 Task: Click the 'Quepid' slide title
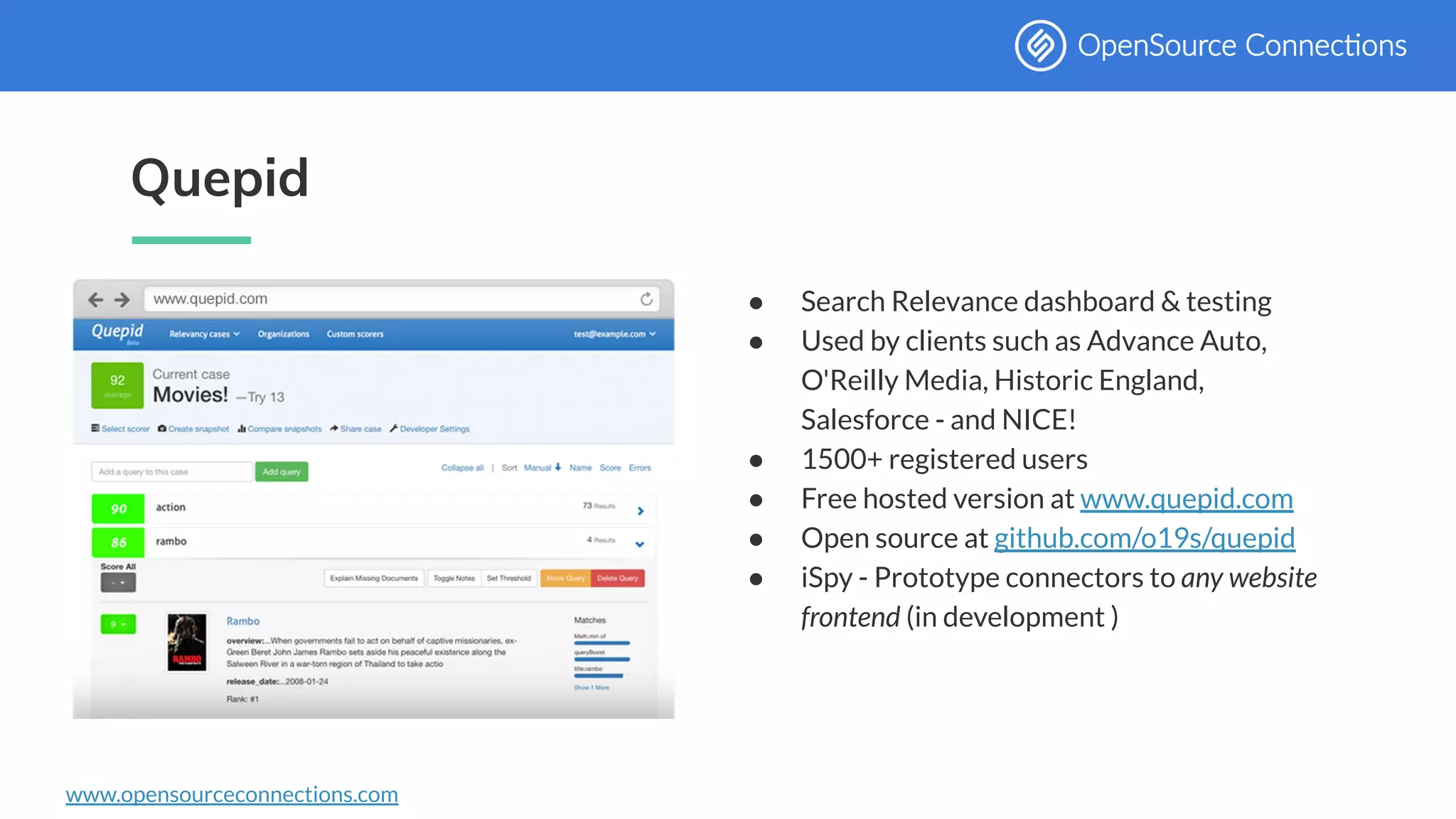pos(220,178)
